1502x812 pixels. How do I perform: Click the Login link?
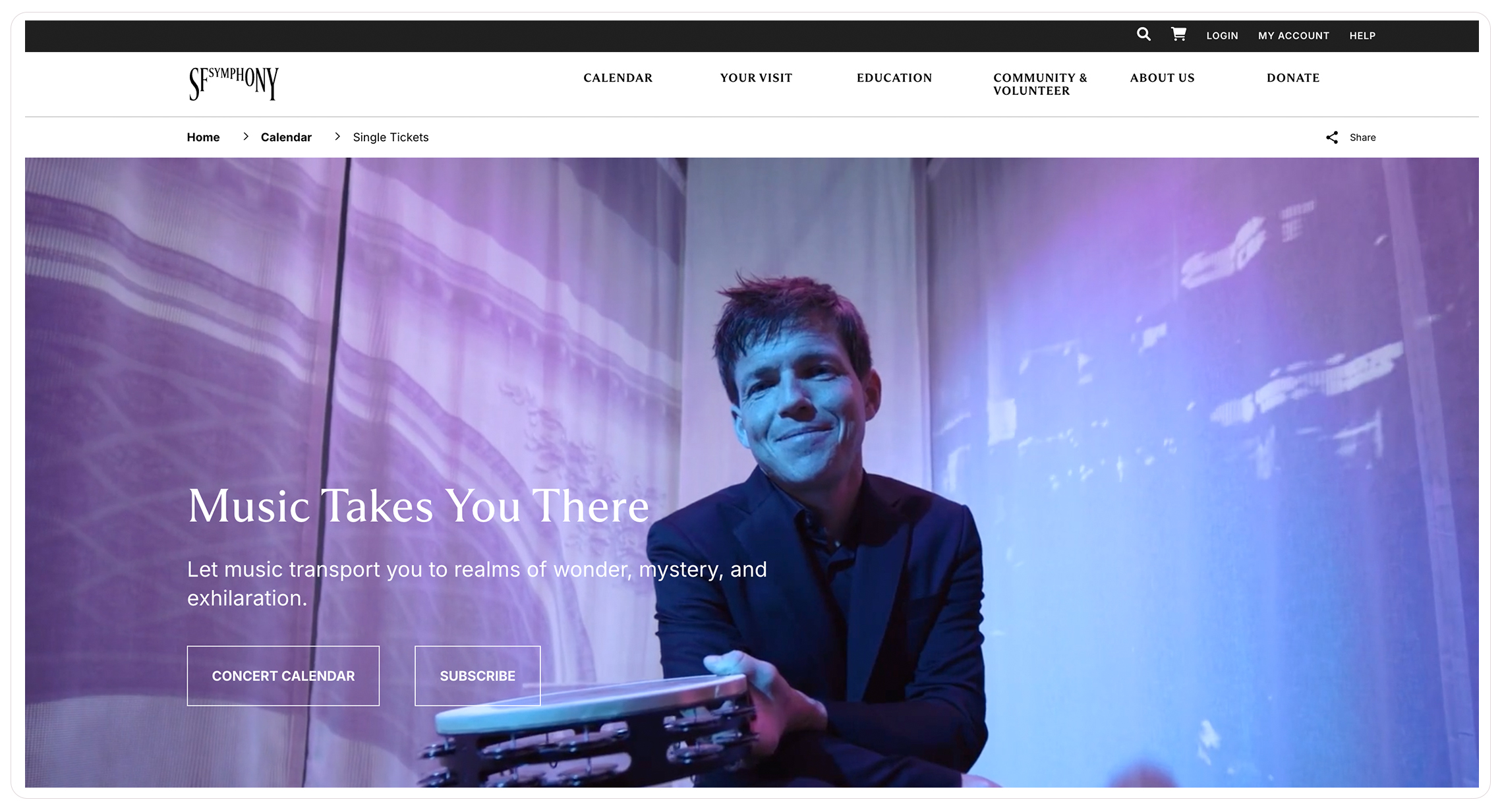[1222, 36]
